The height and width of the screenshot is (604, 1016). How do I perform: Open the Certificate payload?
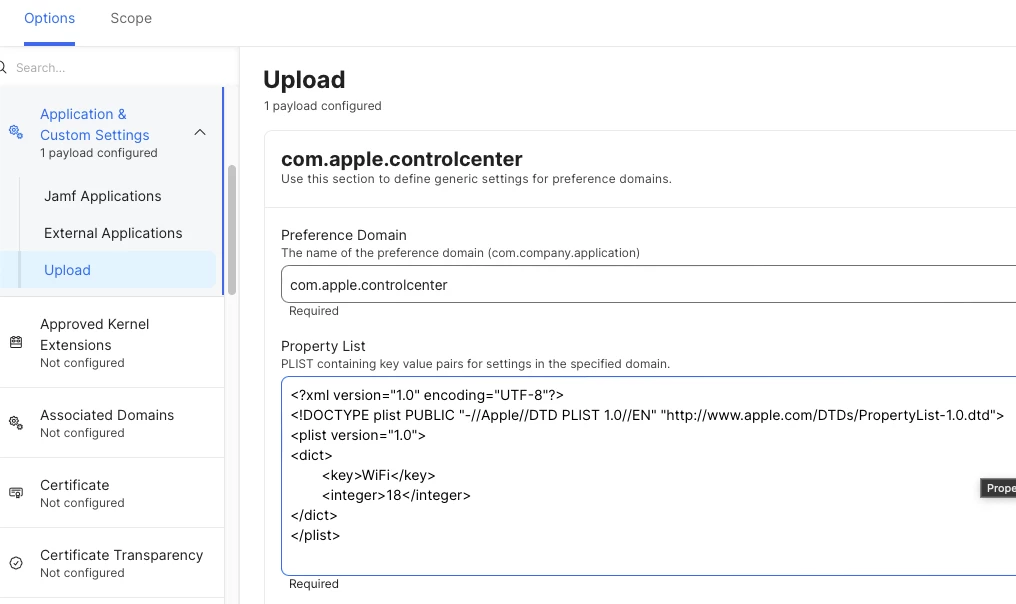[x=111, y=493]
